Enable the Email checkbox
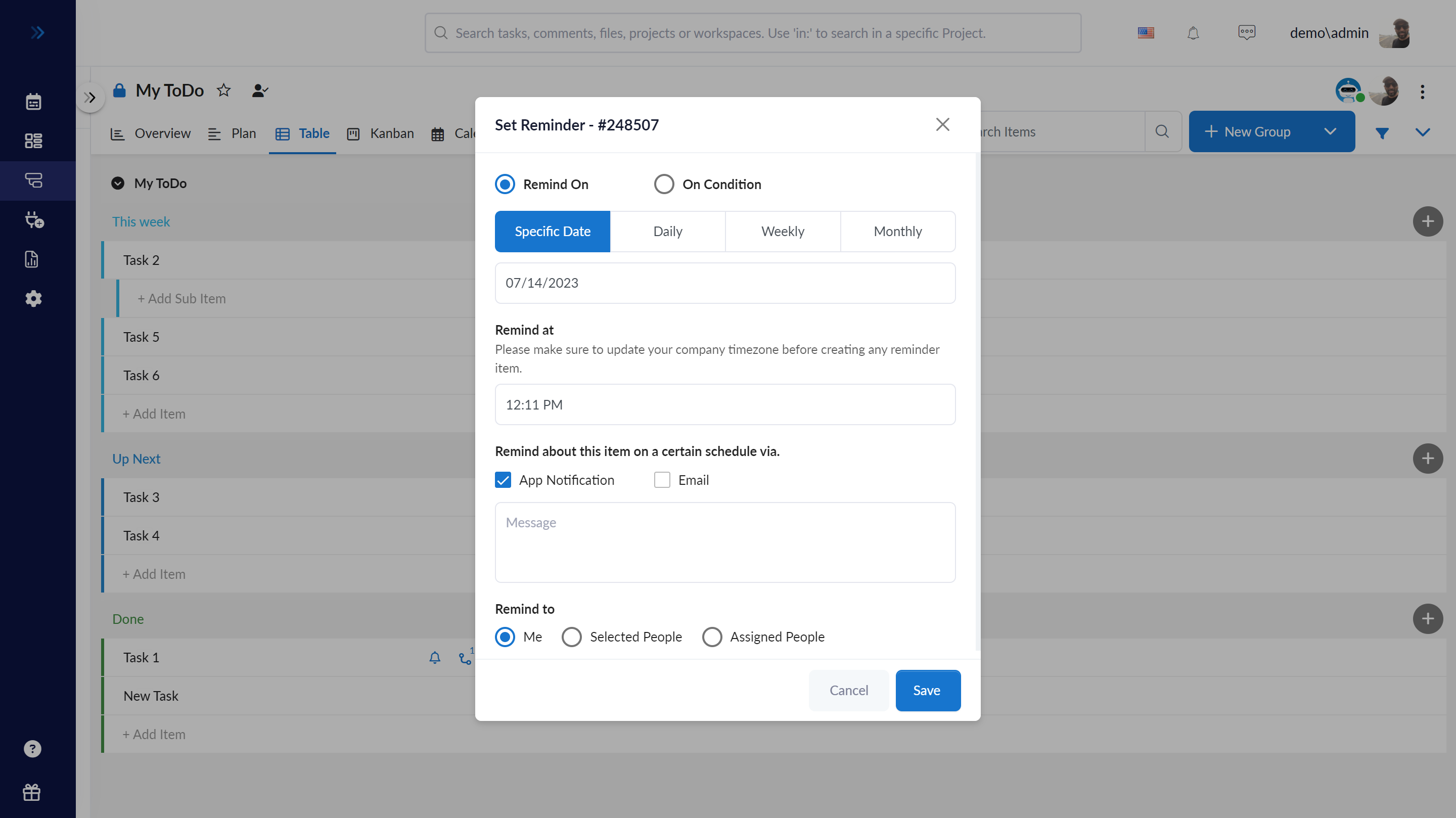This screenshot has height=818, width=1456. (662, 480)
